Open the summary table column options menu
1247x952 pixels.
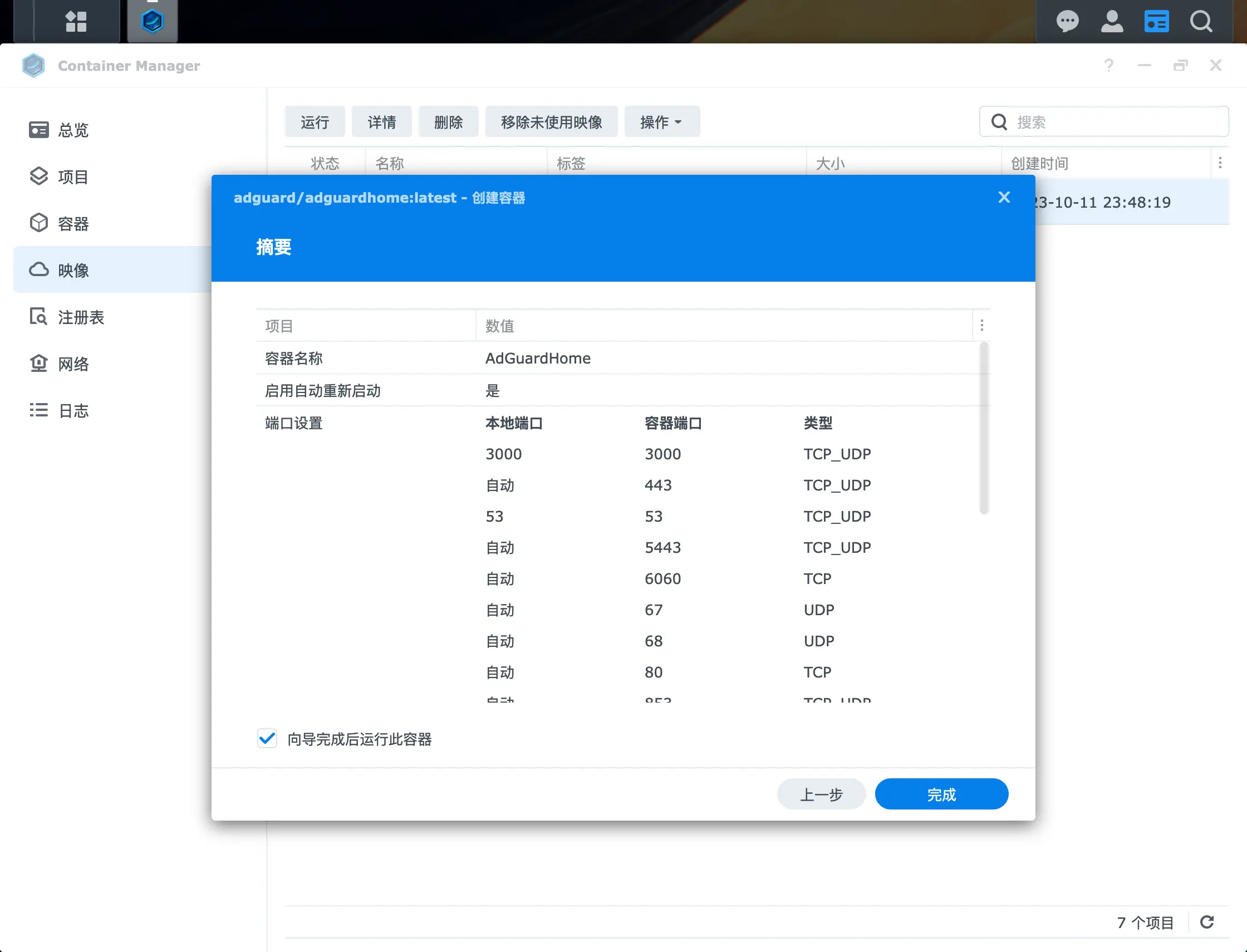(x=982, y=325)
